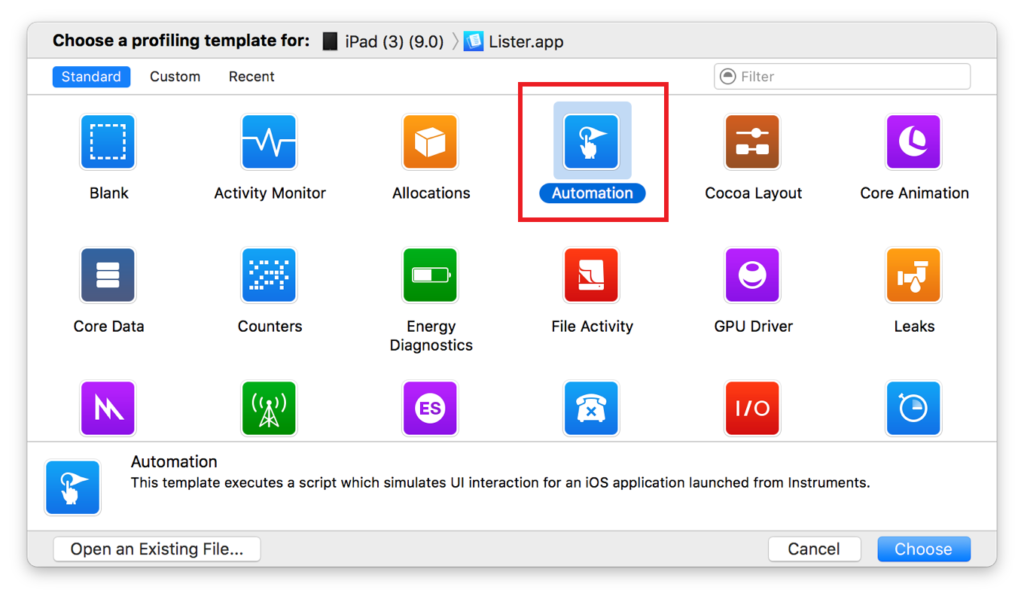
Task: Select the Core Animation template
Action: click(x=914, y=142)
